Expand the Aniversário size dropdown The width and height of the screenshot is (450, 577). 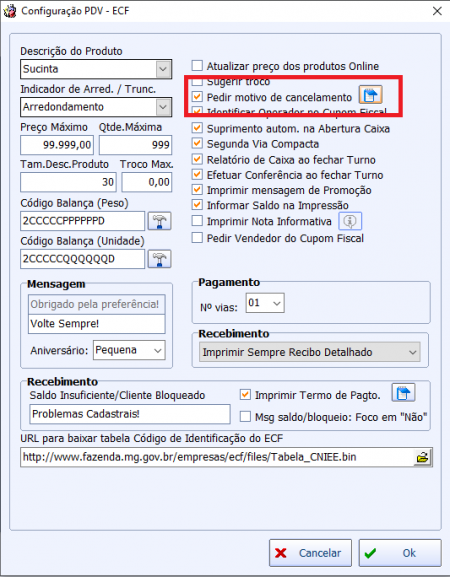tap(129, 350)
